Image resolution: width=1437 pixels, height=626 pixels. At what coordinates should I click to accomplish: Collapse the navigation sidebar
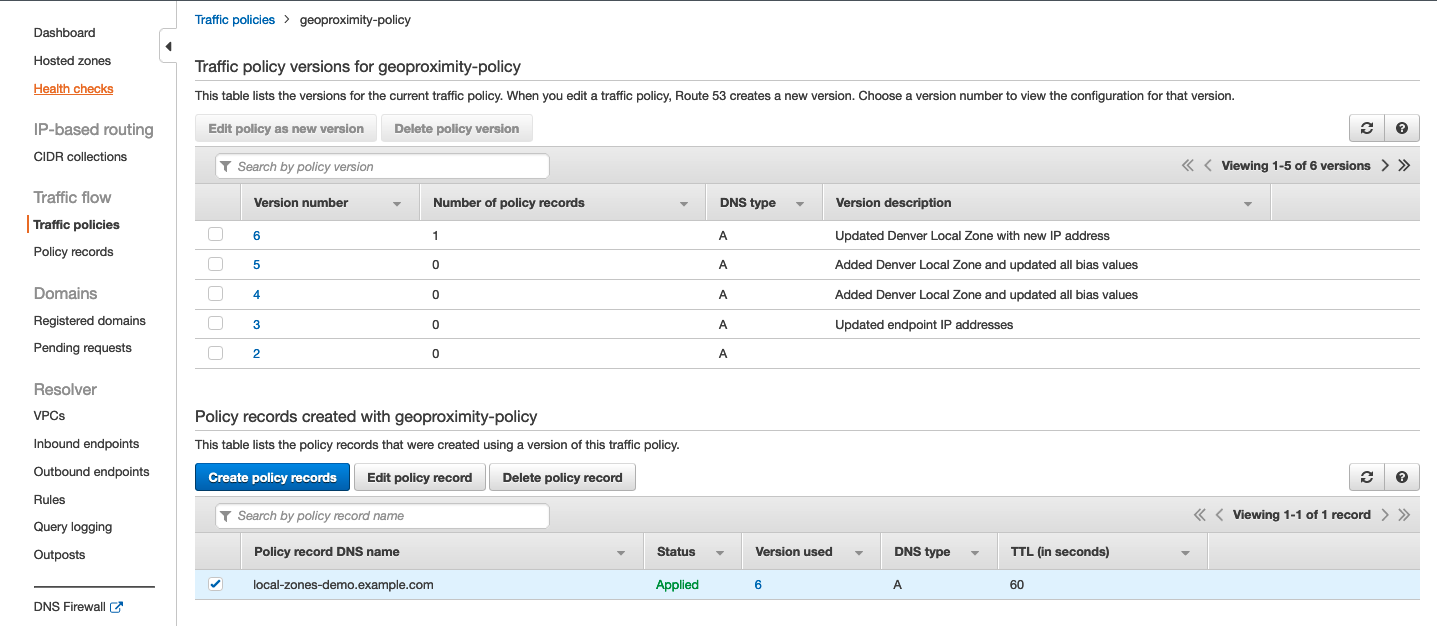167,45
